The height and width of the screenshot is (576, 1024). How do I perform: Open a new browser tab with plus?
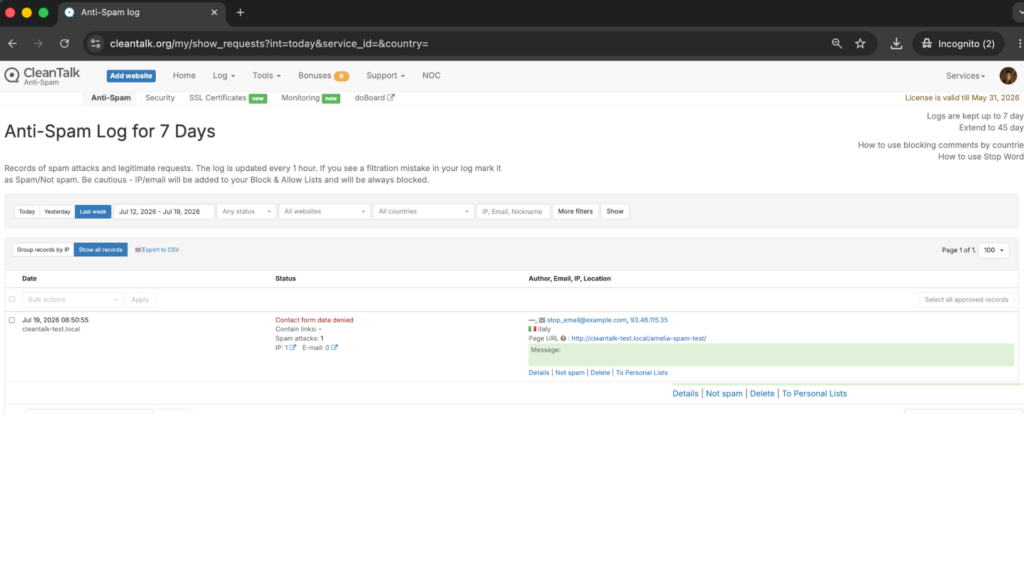(x=240, y=12)
